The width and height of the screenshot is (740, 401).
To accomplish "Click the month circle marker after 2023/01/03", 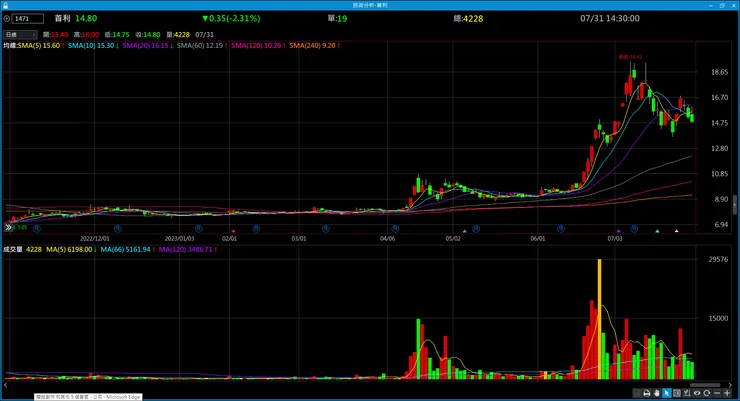I will tap(199, 228).
